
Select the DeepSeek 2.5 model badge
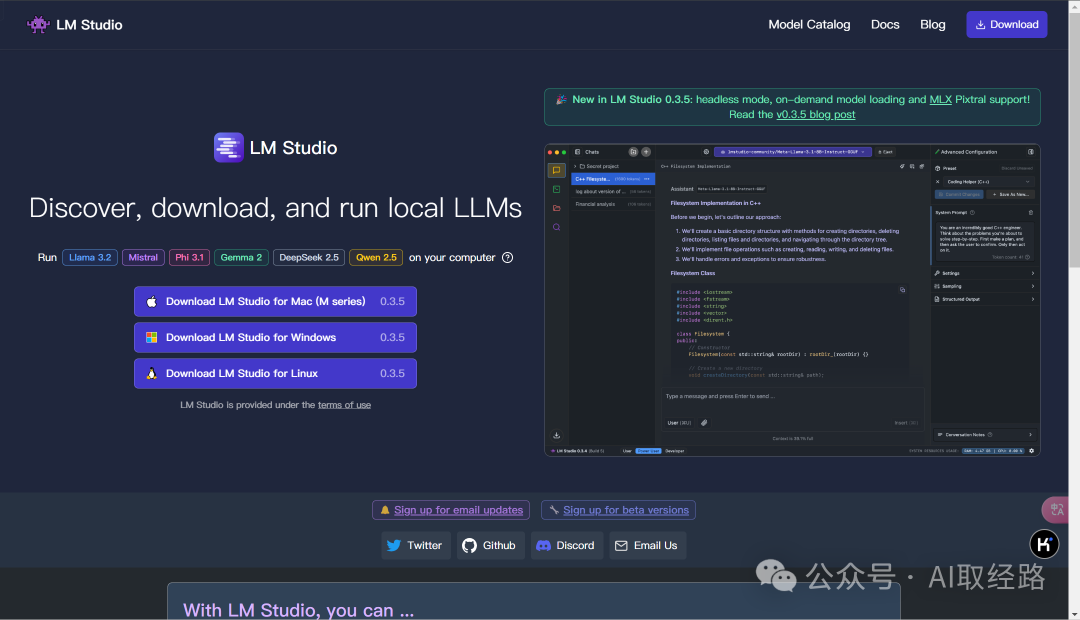click(309, 258)
